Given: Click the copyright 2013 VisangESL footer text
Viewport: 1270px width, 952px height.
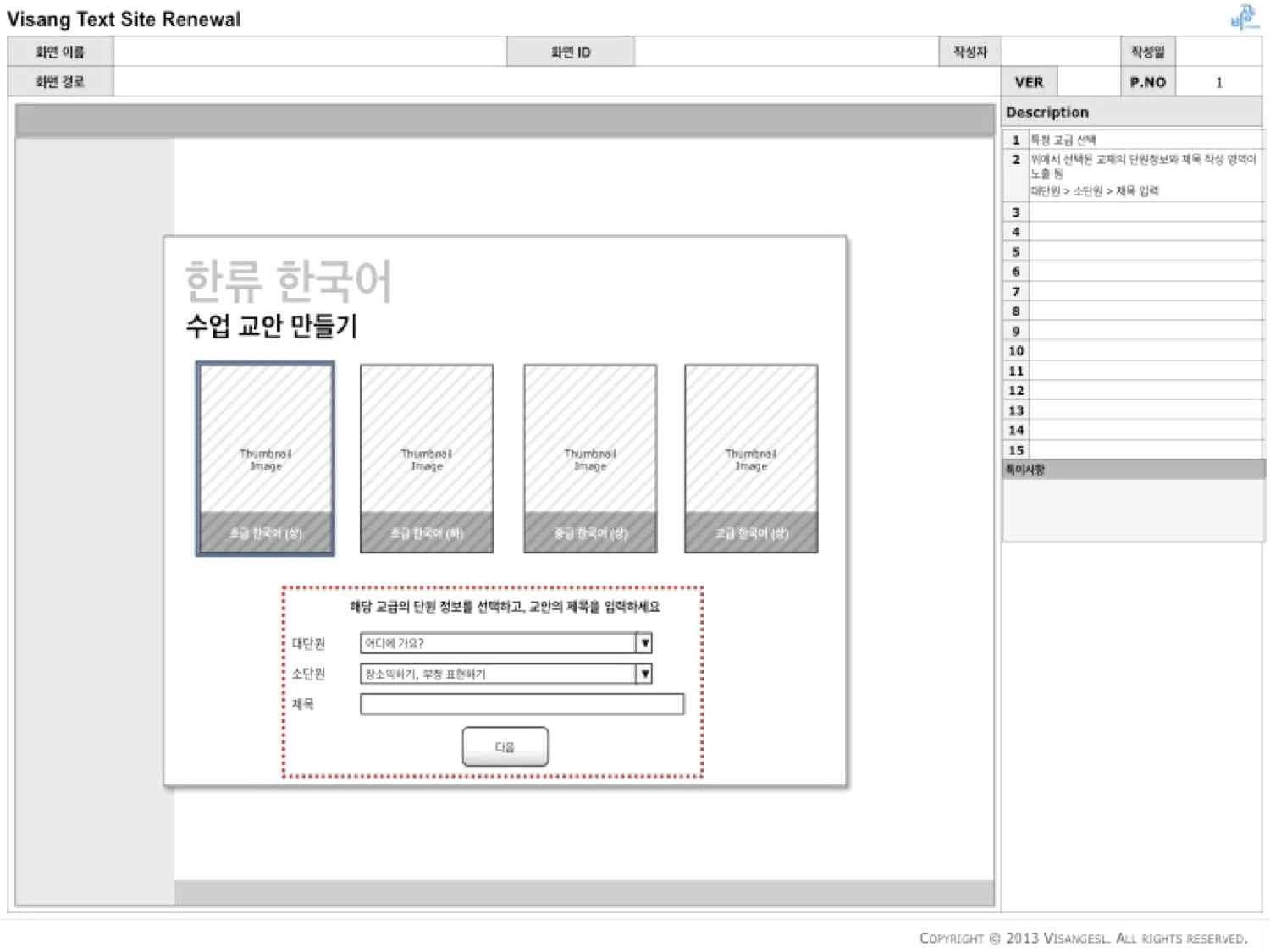Looking at the screenshot, I should click(x=1083, y=938).
